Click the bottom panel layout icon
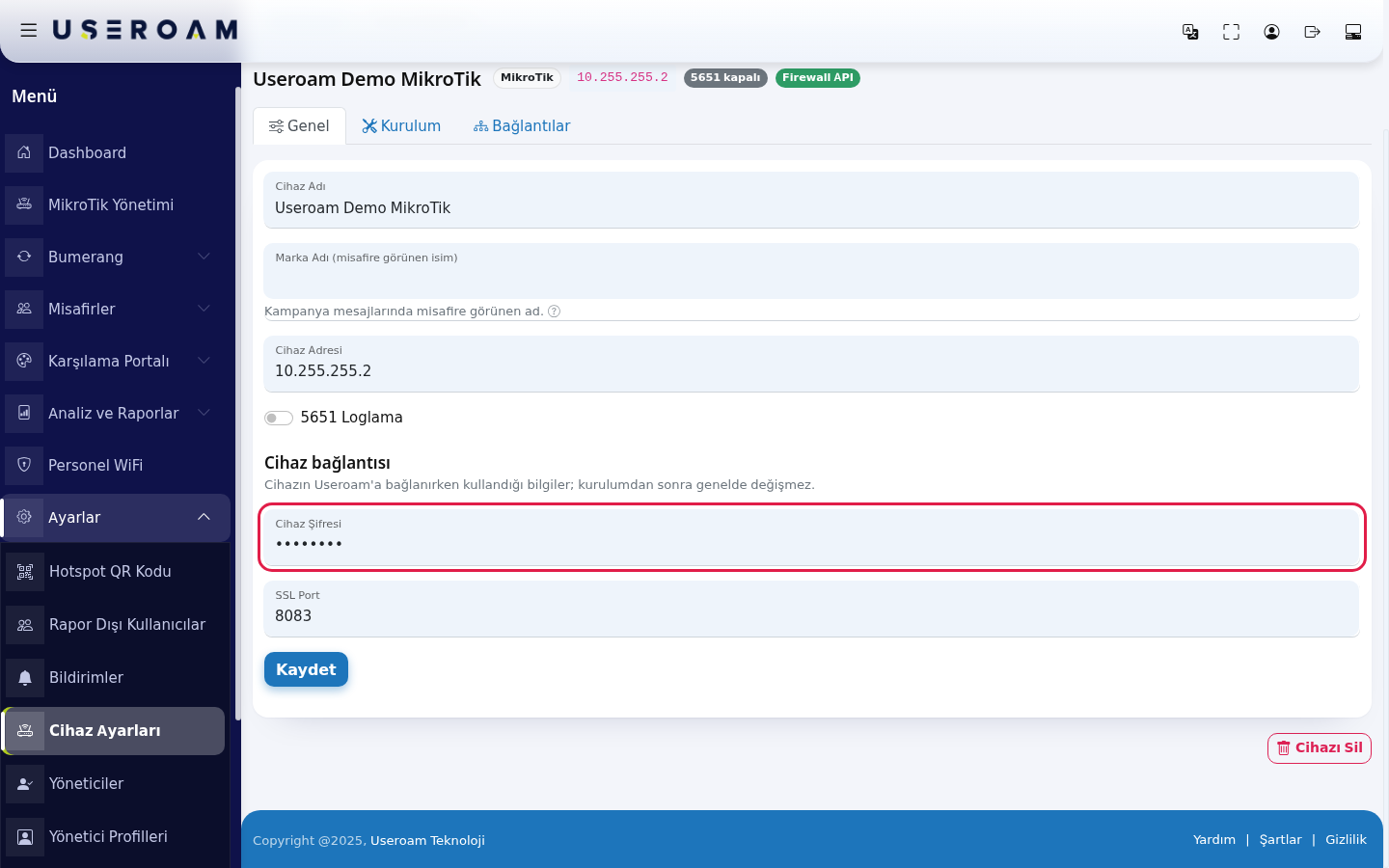The height and width of the screenshot is (868, 1389). (1353, 32)
